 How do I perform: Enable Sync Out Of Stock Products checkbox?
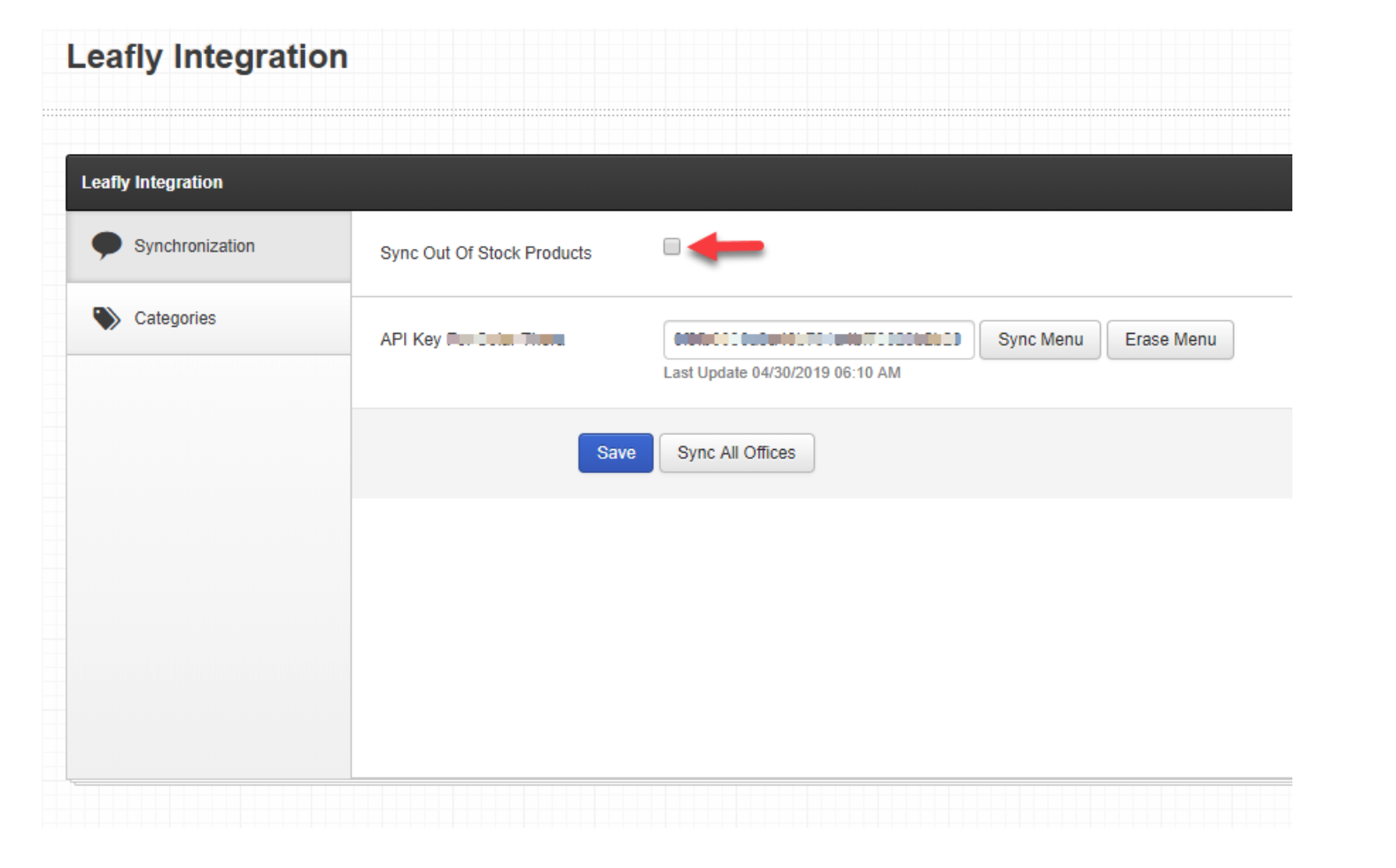[671, 246]
